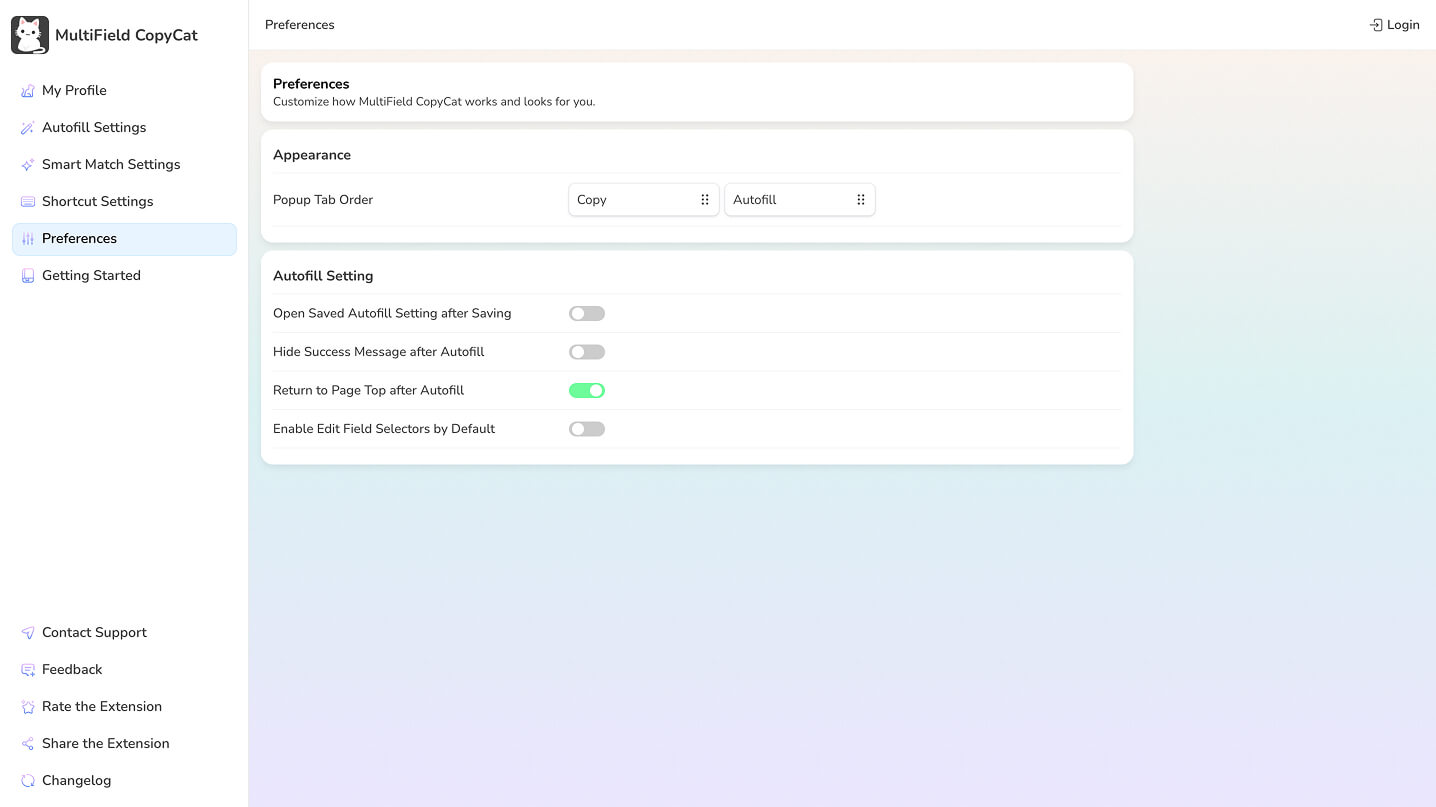Disable Return to Page Top after Autofill
The image size is (1436, 807).
[587, 391]
